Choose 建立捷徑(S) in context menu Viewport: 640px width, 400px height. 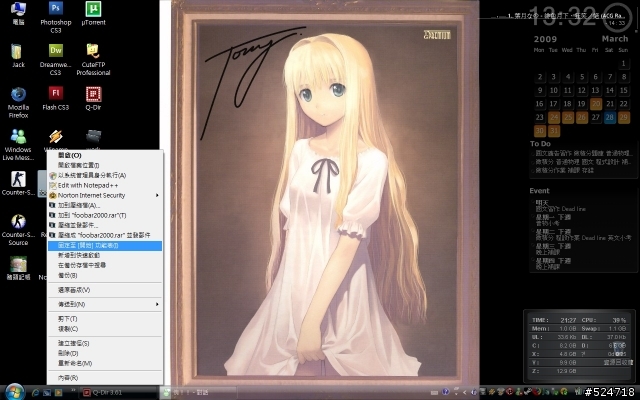coord(105,343)
